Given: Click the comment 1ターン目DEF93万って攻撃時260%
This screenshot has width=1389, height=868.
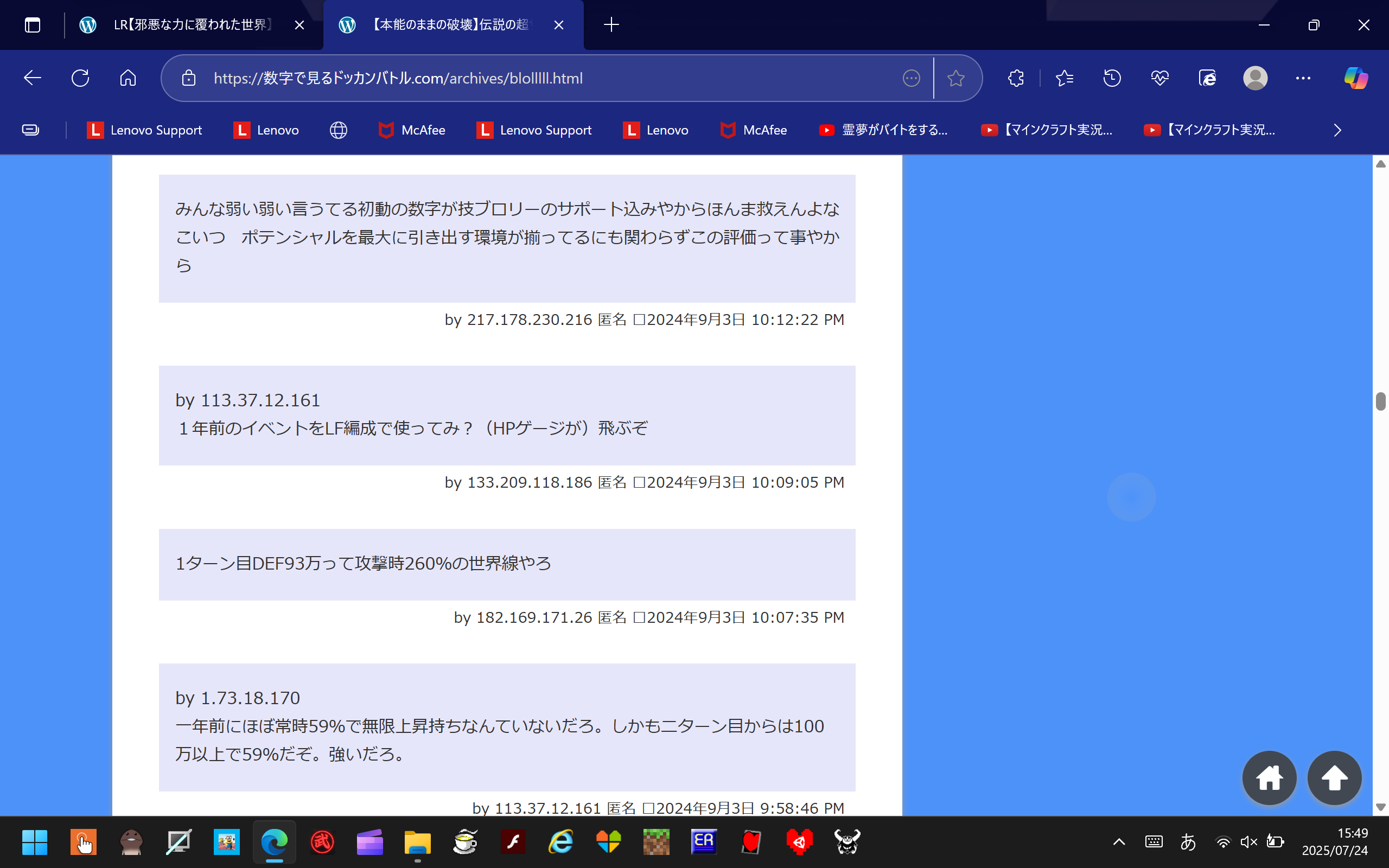Looking at the screenshot, I should [364, 564].
